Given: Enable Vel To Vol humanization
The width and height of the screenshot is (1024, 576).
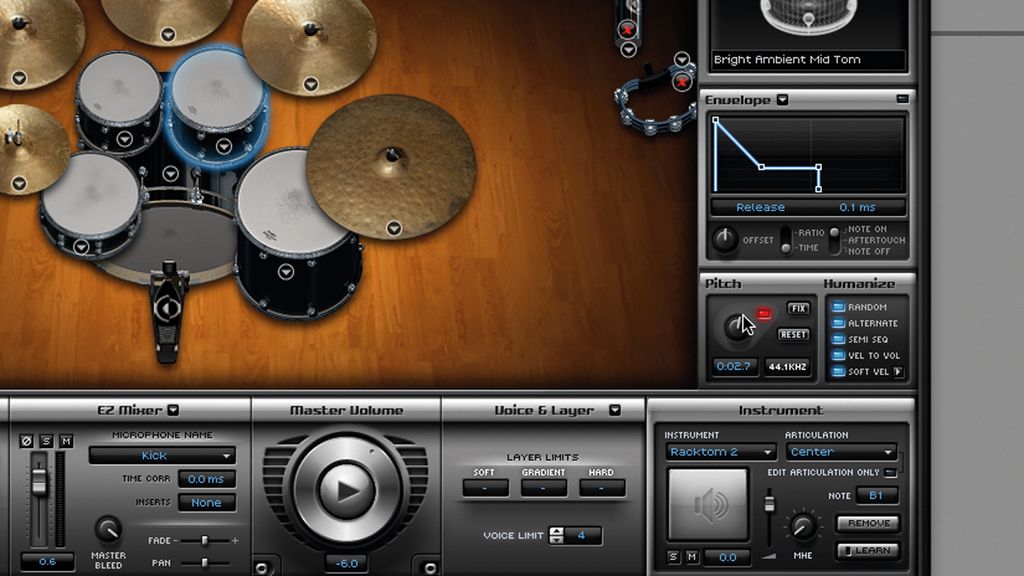Looking at the screenshot, I should point(839,357).
